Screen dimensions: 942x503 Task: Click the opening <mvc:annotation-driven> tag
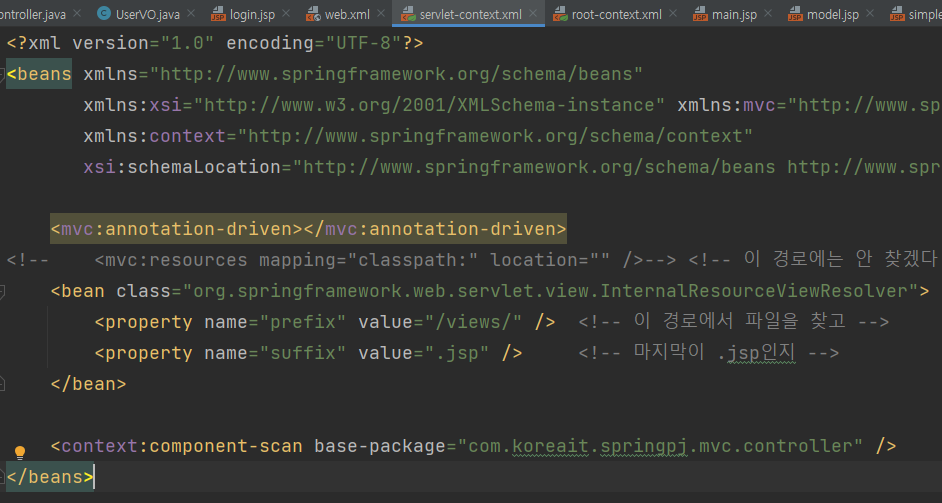point(177,229)
